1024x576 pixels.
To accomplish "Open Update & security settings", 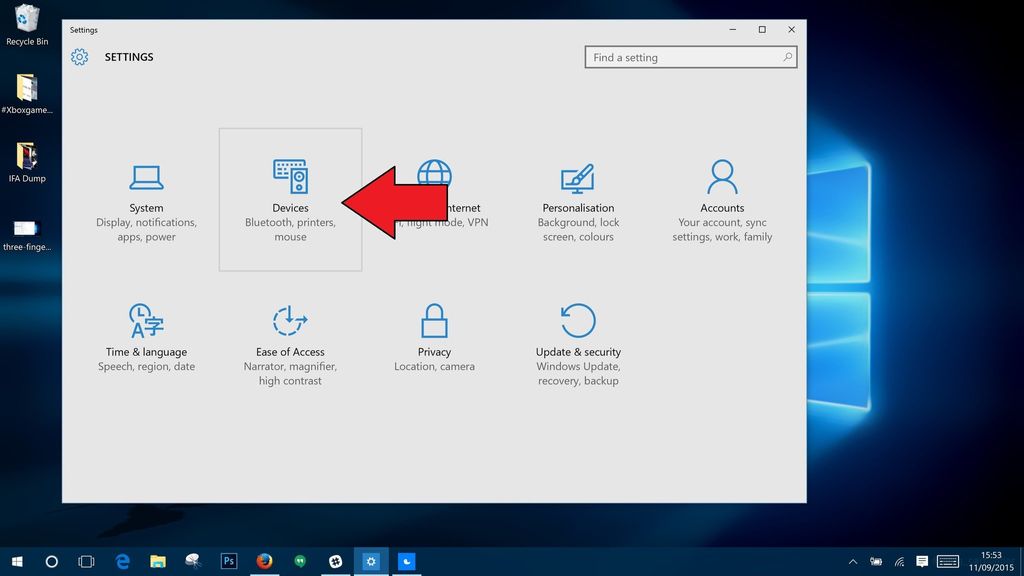I will coord(578,340).
